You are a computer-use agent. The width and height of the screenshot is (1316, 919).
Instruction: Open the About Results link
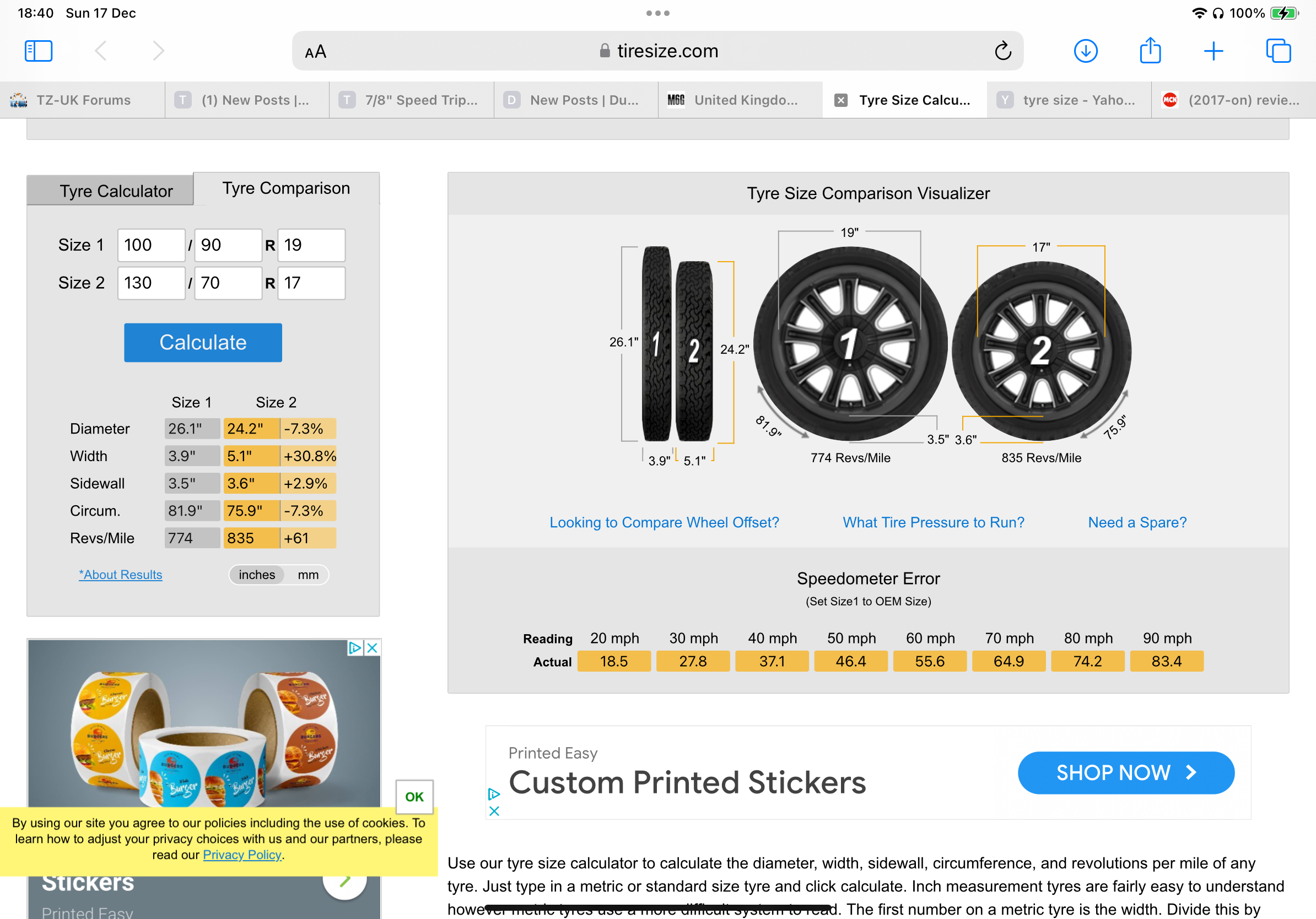click(120, 575)
